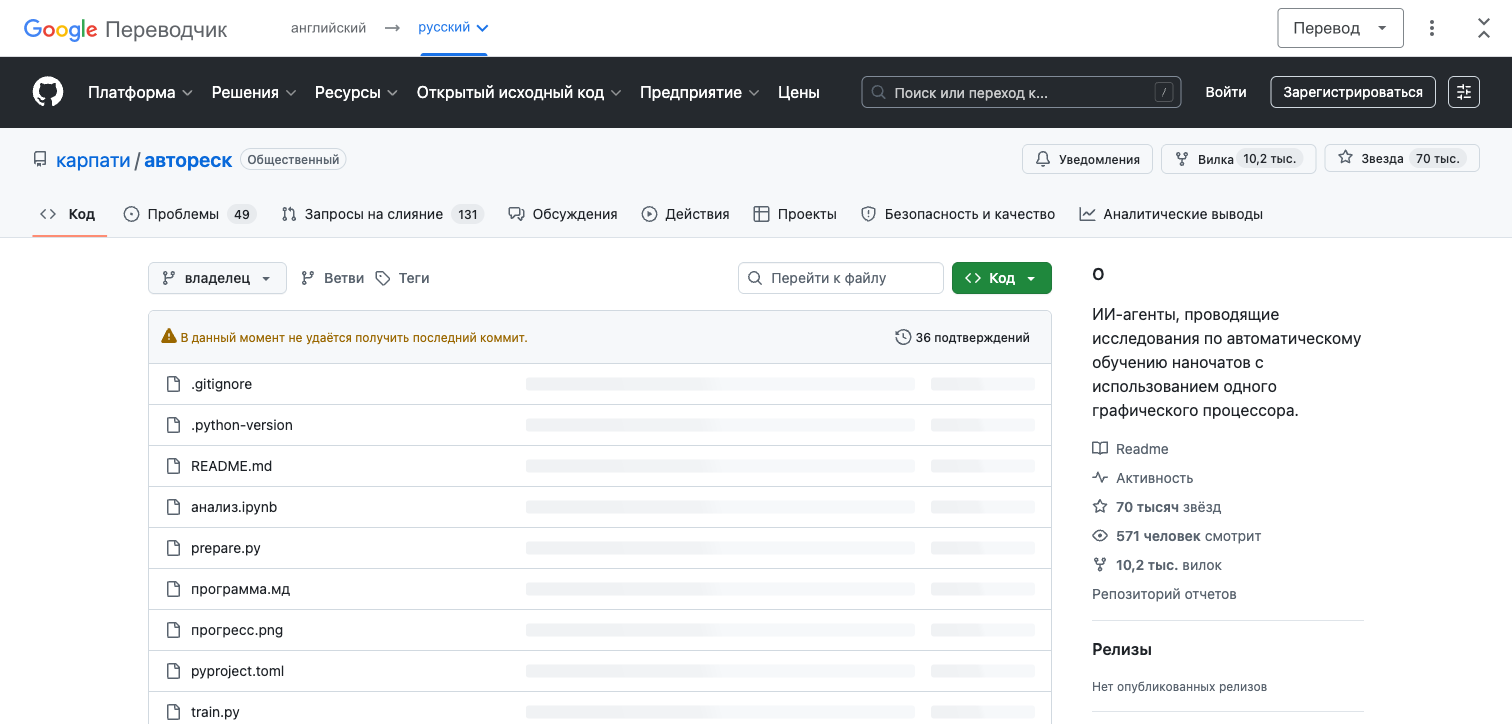Open the Безопасность и качество tab
Screen dimensions: 1512x724
point(958,214)
